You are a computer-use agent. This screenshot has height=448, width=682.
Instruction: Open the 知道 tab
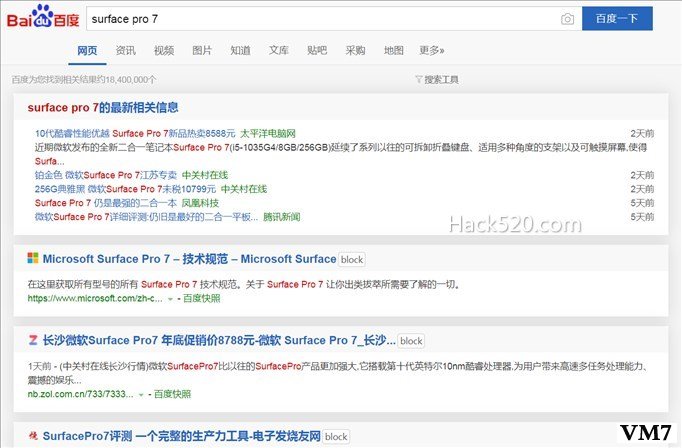tap(240, 50)
